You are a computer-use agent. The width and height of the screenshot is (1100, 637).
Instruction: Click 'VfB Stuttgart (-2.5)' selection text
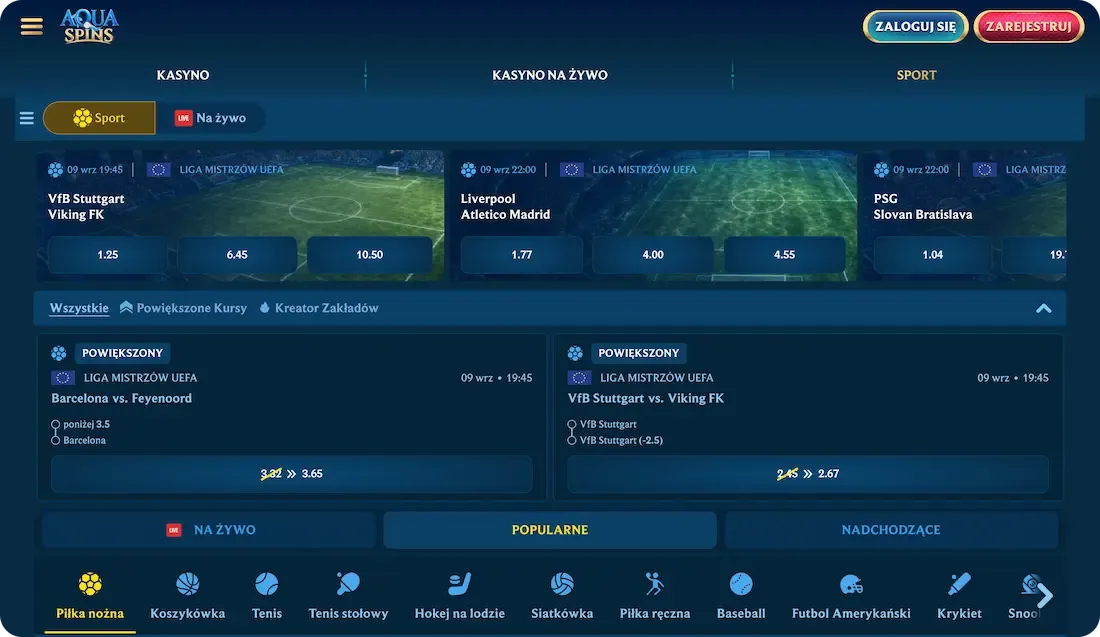(621, 441)
